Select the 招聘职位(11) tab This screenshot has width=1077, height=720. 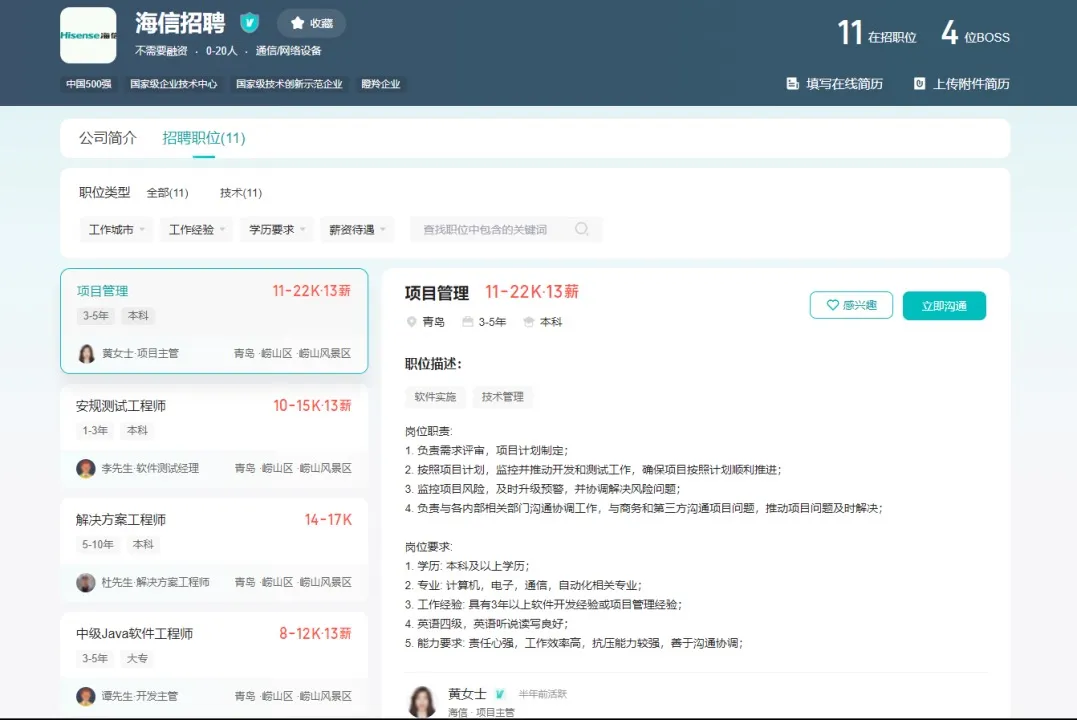(204, 138)
